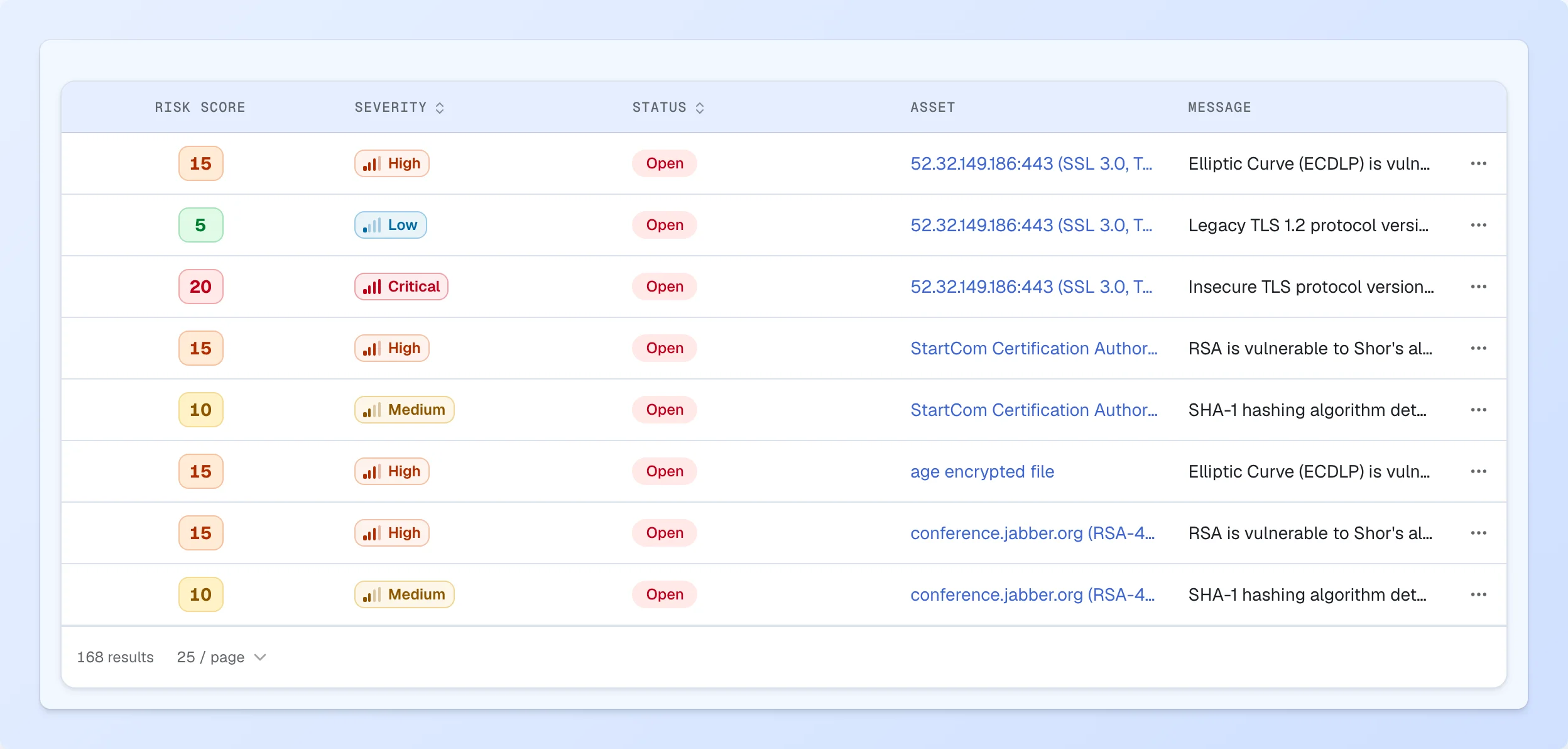This screenshot has width=1568, height=749.
Task: Open the 52.32.149.186 link in the Critical row
Action: pyautogui.click(x=1031, y=287)
